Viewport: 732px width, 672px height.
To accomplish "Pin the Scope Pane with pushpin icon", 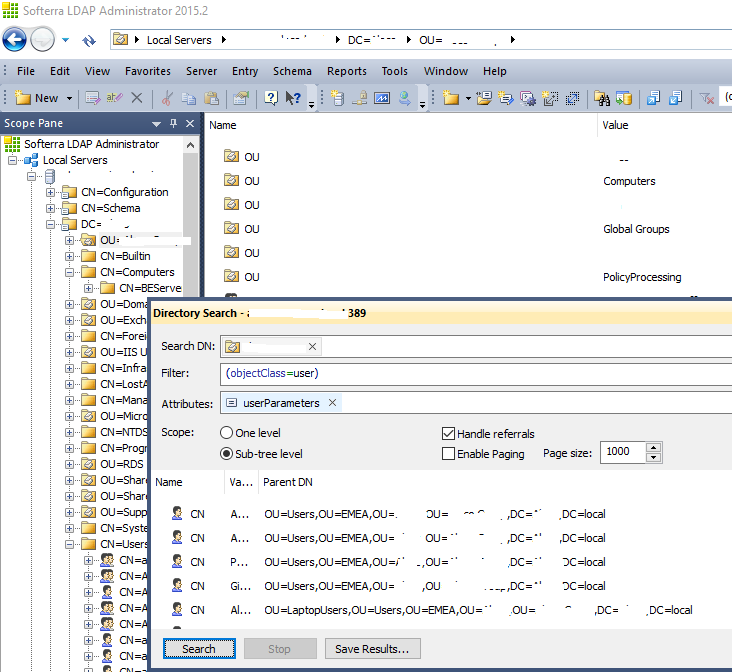I will click(173, 124).
